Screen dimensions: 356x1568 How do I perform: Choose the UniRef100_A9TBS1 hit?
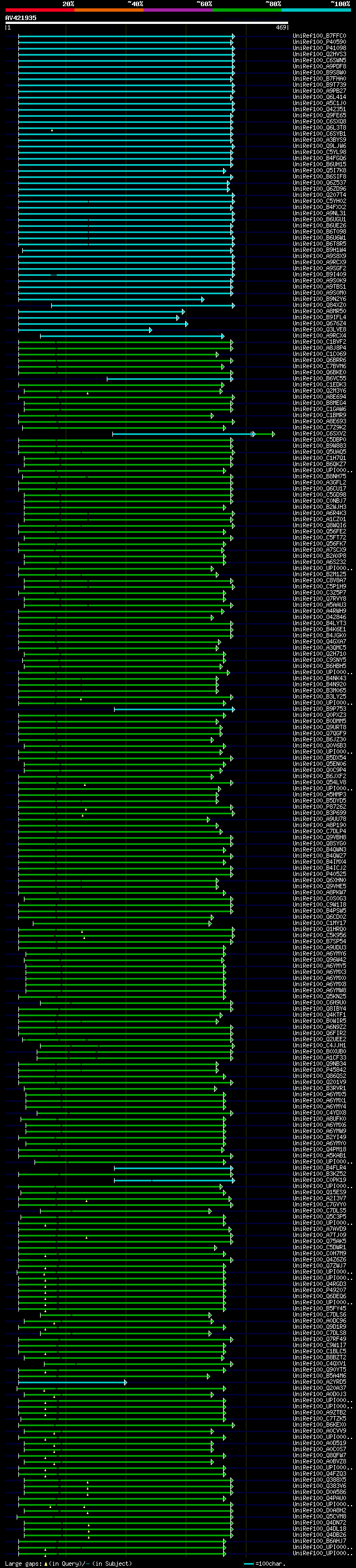point(319,286)
